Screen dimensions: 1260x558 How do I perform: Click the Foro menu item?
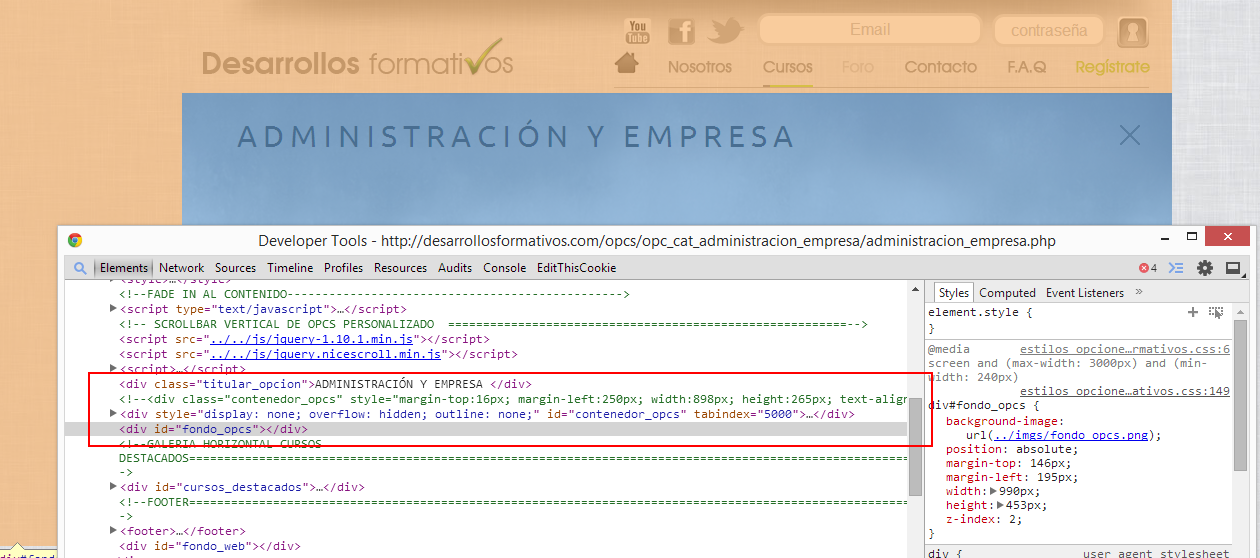(858, 67)
